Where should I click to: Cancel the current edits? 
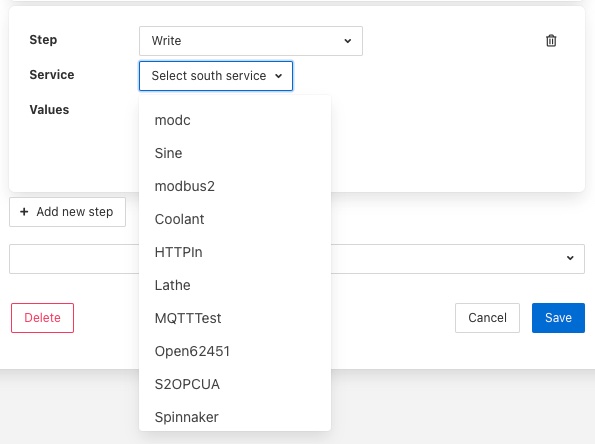click(487, 318)
